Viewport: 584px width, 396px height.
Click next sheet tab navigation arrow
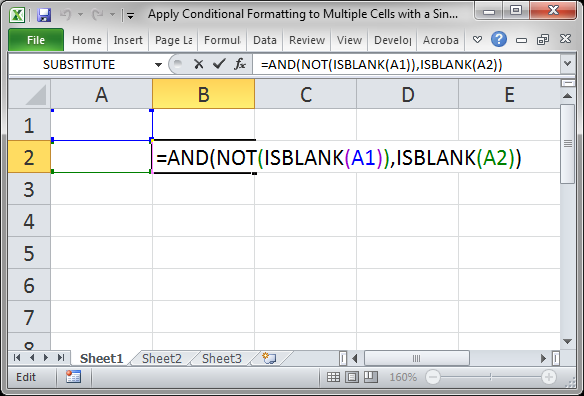46,358
